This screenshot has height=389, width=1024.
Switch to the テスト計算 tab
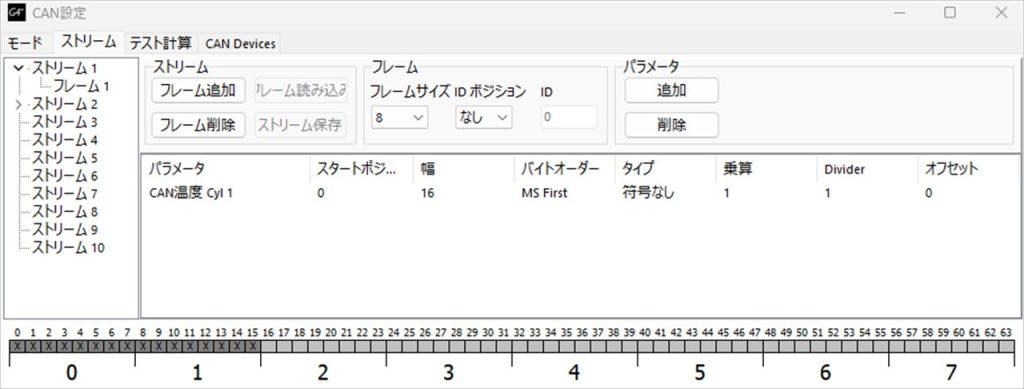(160, 43)
